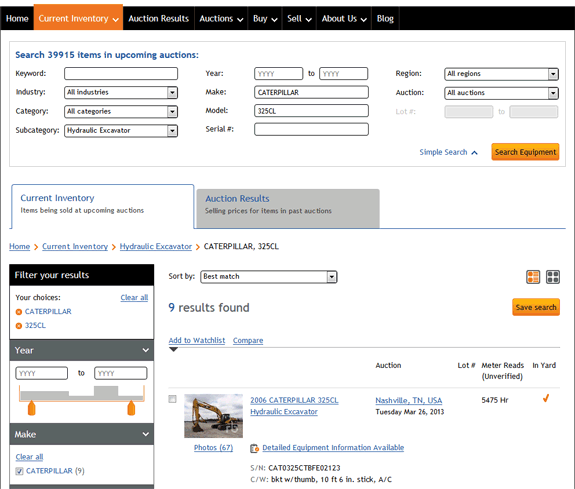Click the Keyword input field
The height and width of the screenshot is (489, 575).
[x=121, y=73]
